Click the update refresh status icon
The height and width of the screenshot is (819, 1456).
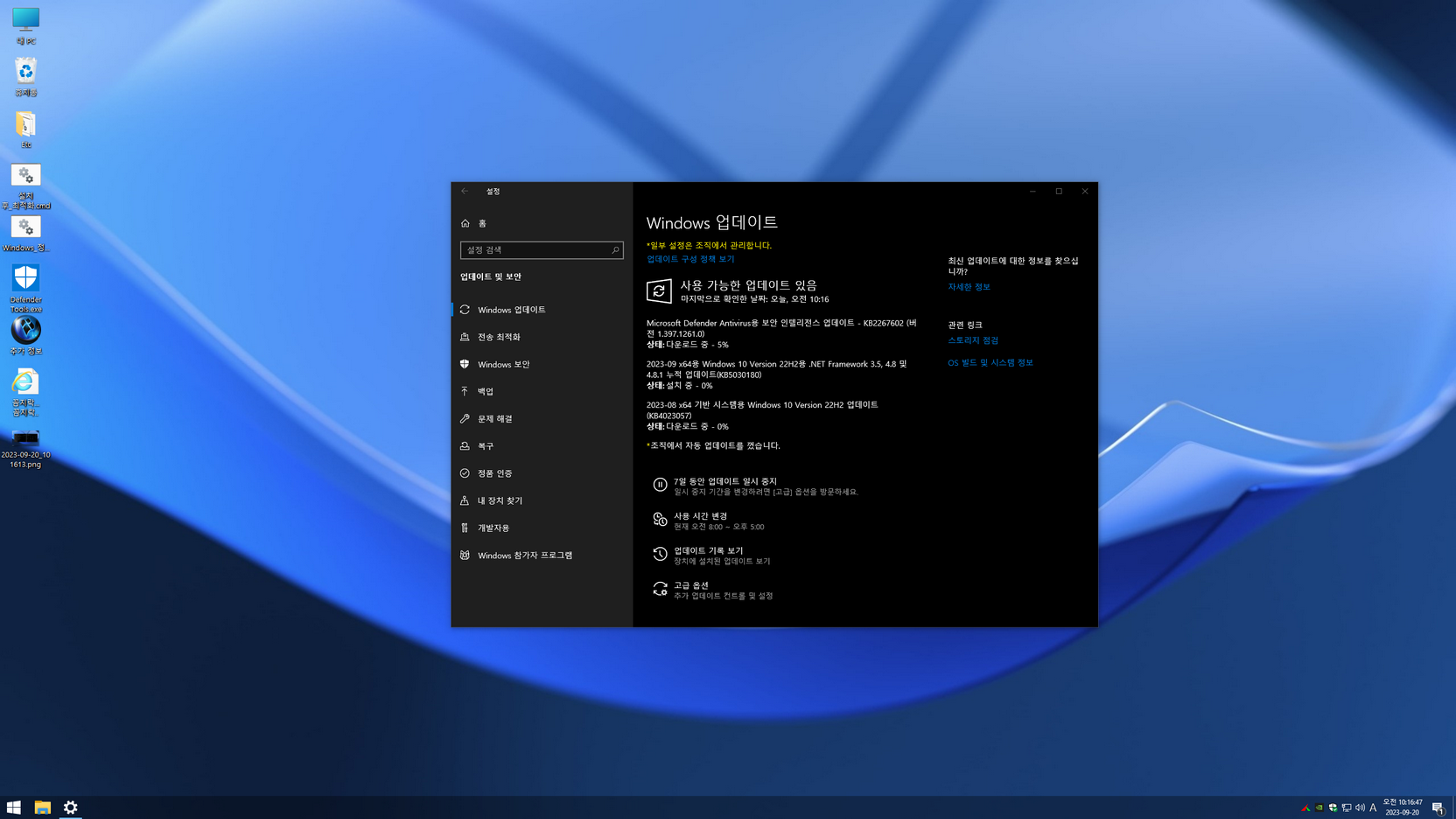click(659, 291)
